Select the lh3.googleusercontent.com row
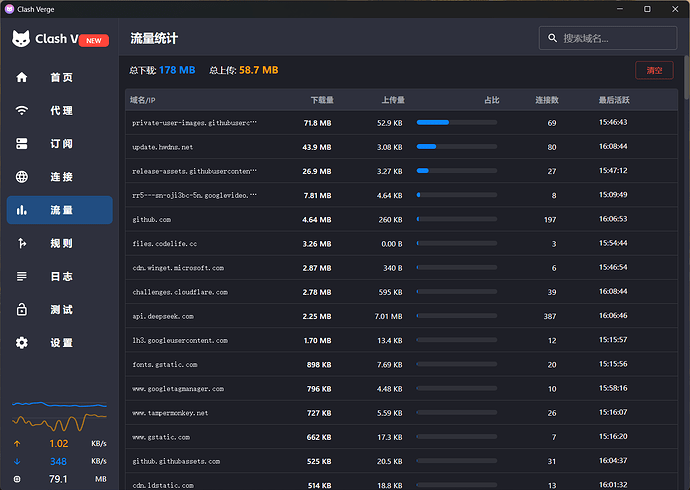The width and height of the screenshot is (690, 490). coord(401,340)
